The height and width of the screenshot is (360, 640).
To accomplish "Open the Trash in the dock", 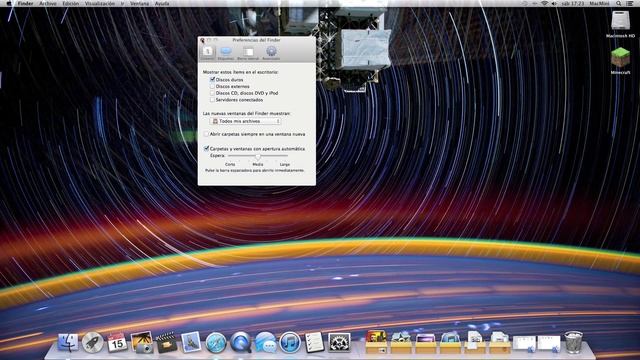I will coord(573,342).
